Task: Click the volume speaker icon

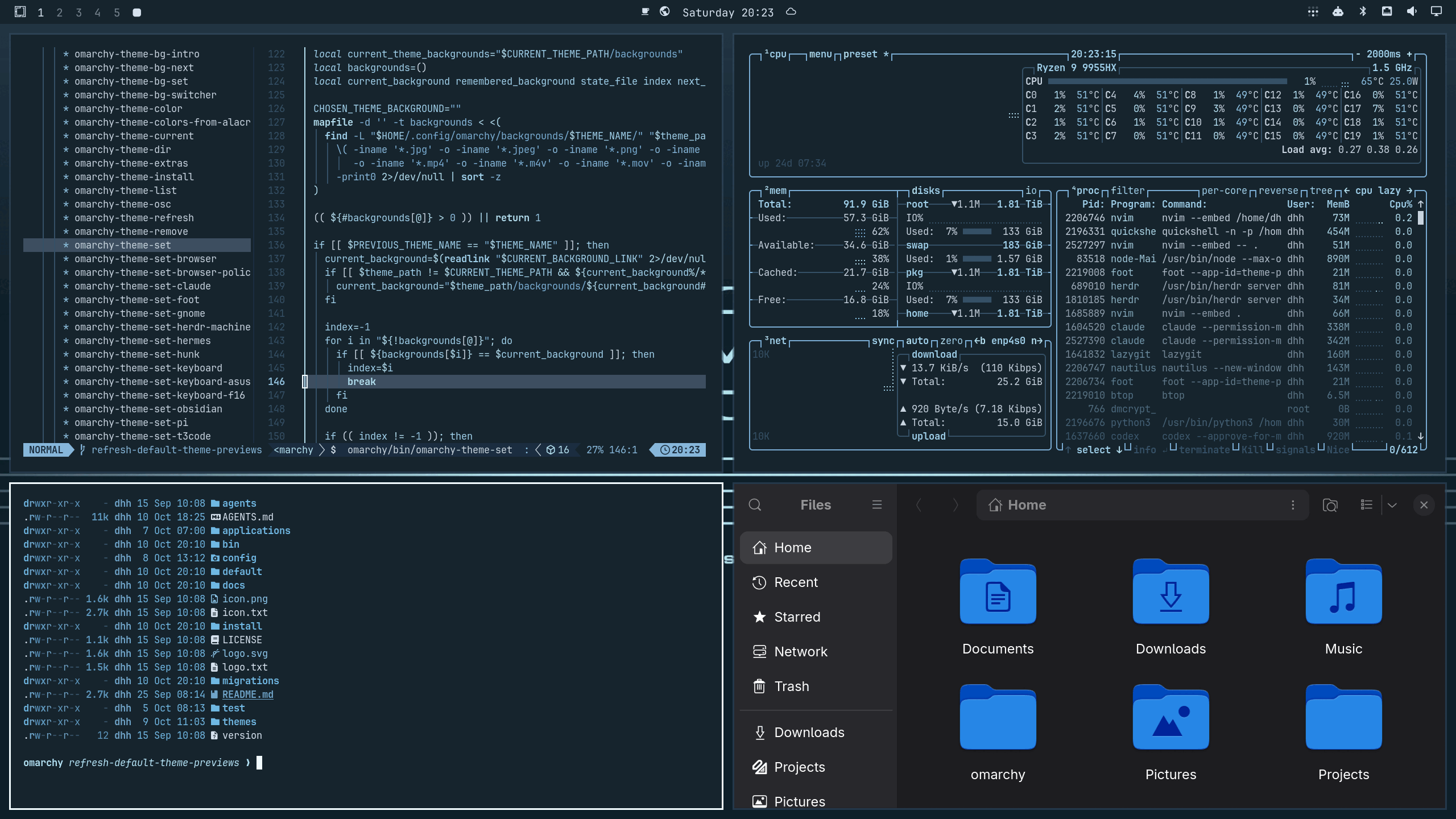Action: coord(1412,11)
